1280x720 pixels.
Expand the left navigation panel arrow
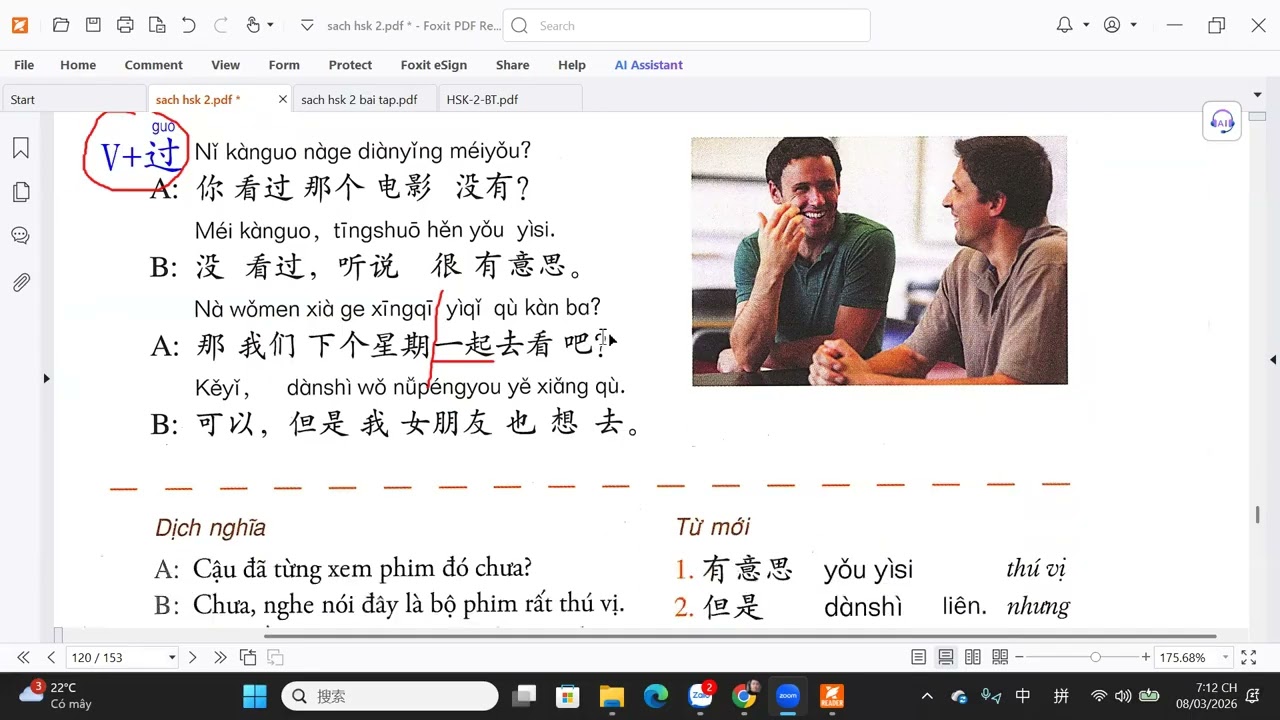tap(46, 378)
